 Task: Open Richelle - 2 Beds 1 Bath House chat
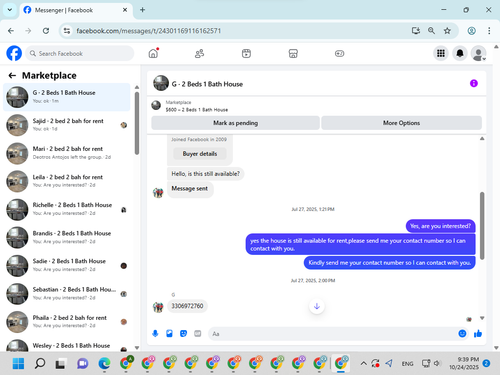(67, 209)
